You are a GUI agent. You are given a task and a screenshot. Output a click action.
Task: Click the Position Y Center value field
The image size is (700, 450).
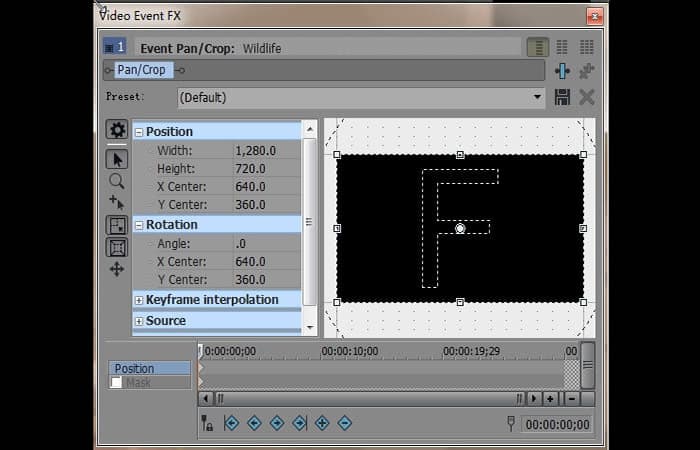pyautogui.click(x=267, y=204)
